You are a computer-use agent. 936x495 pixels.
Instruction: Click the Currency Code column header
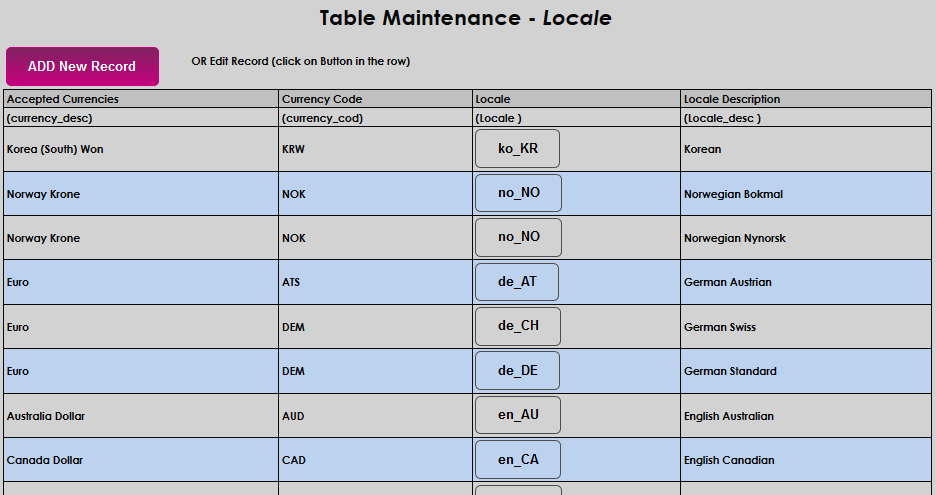tap(322, 99)
